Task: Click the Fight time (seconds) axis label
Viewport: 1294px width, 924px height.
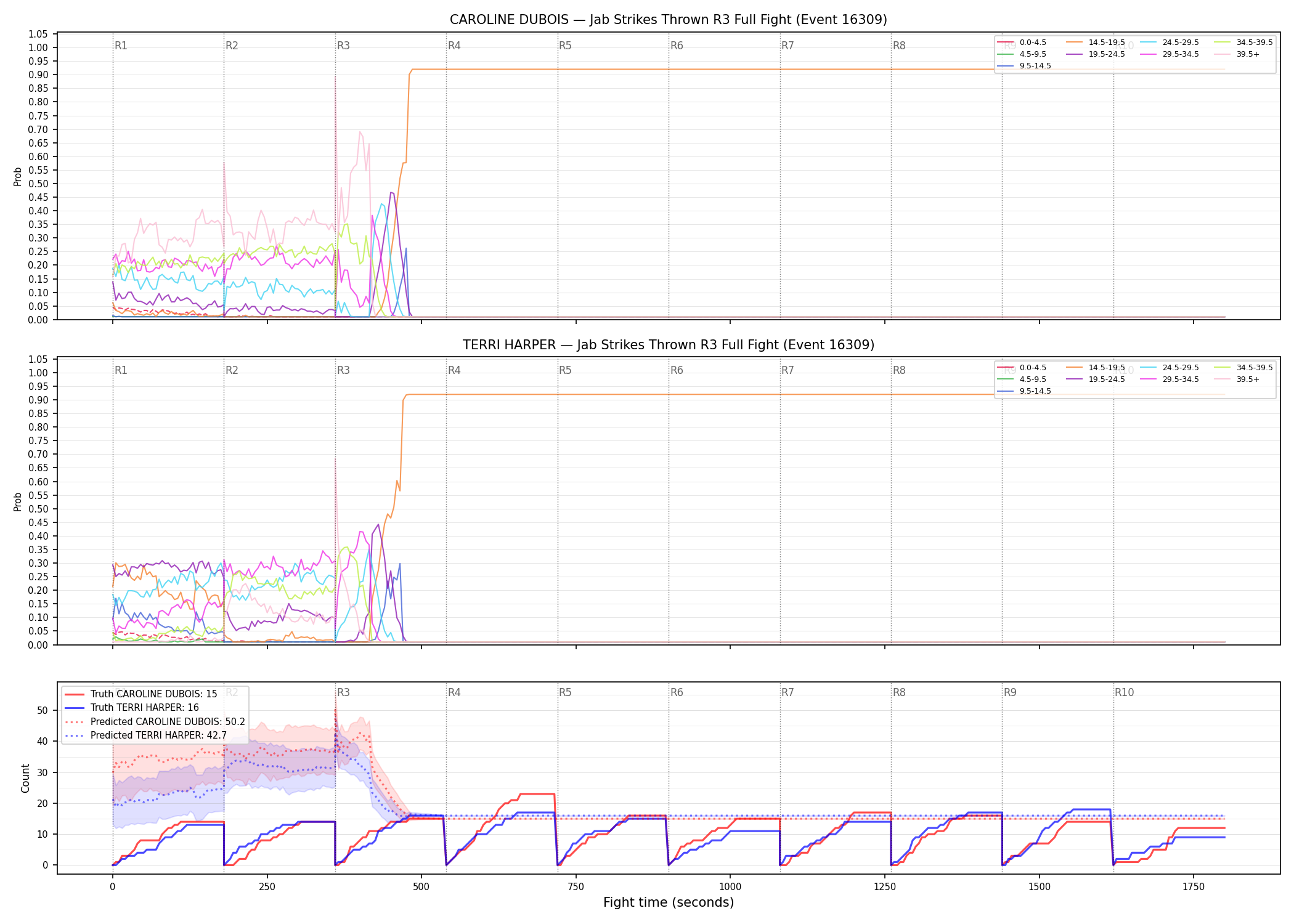Action: pyautogui.click(x=669, y=902)
